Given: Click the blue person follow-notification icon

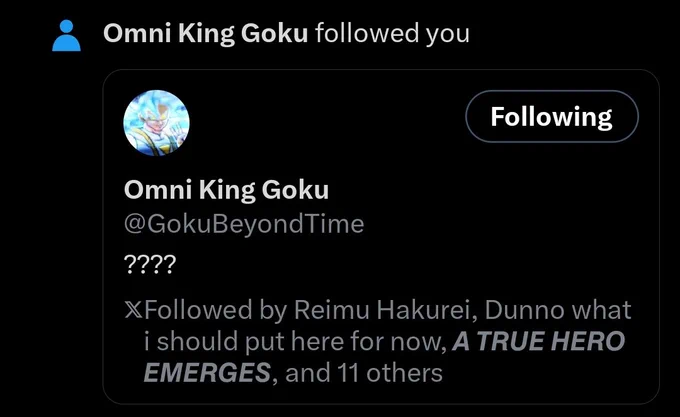Looking at the screenshot, I should [x=66, y=36].
